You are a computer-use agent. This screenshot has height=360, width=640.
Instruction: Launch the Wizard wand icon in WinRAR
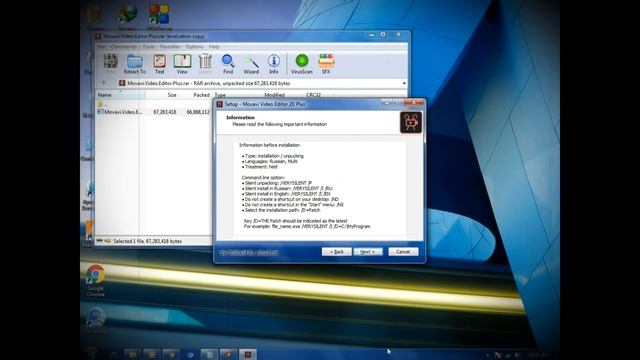[x=251, y=64]
